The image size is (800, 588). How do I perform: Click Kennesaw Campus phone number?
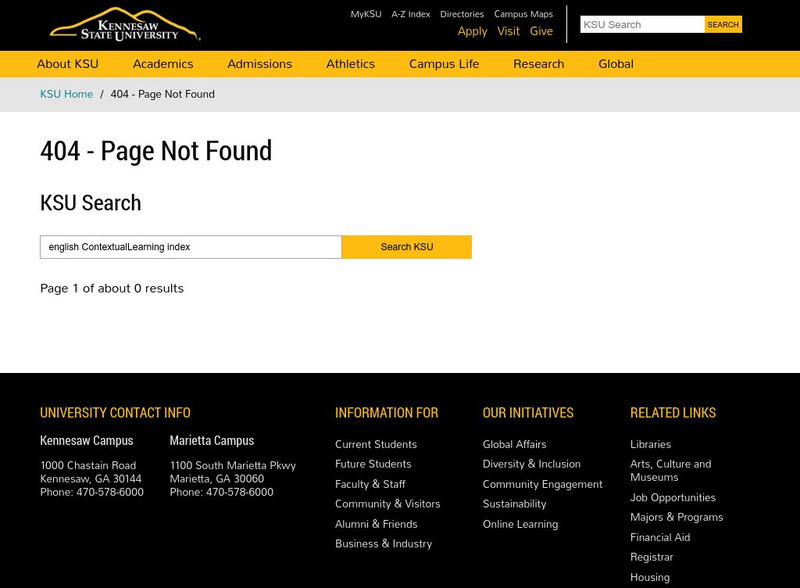[110, 493]
